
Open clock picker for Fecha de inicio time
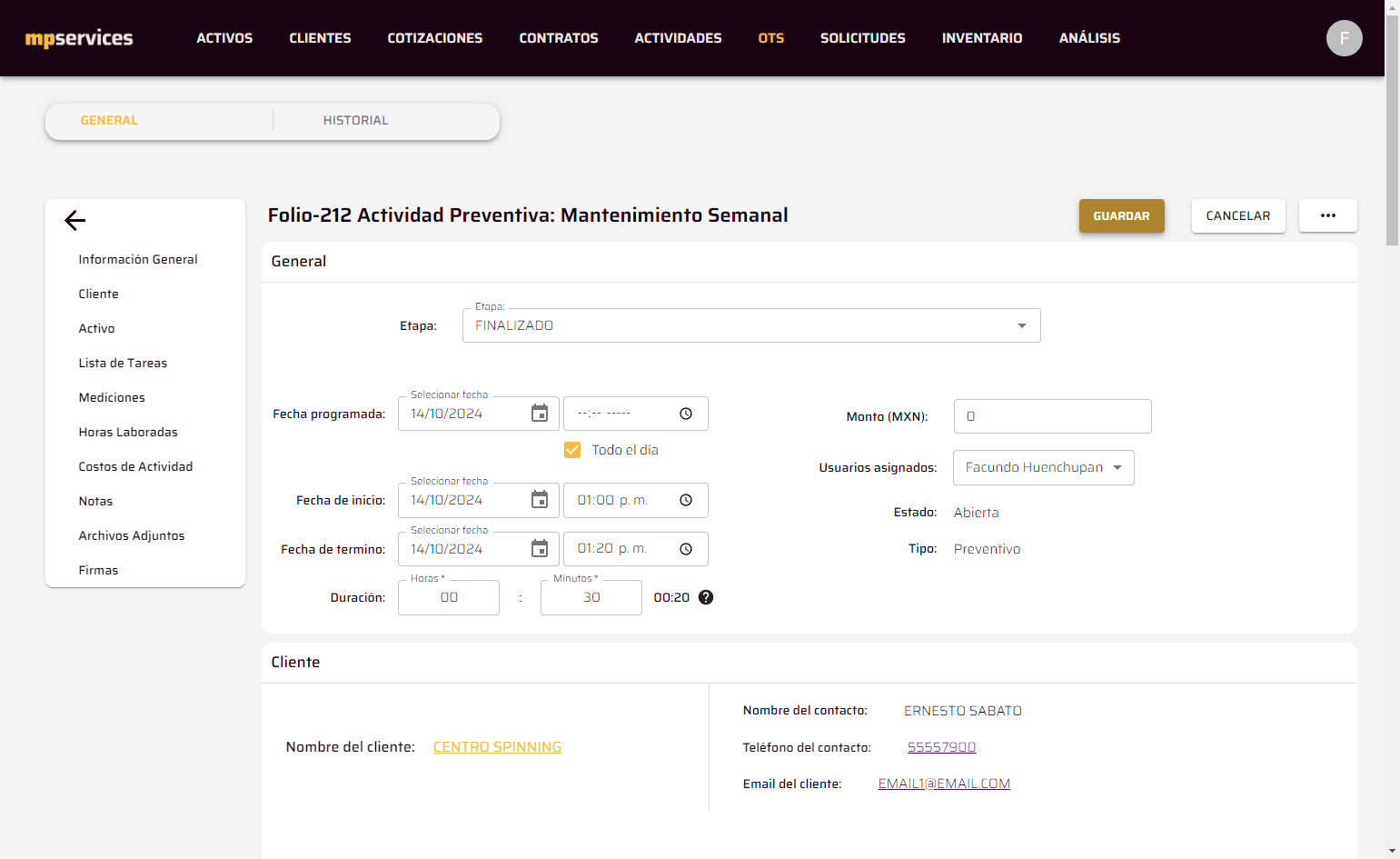[686, 500]
